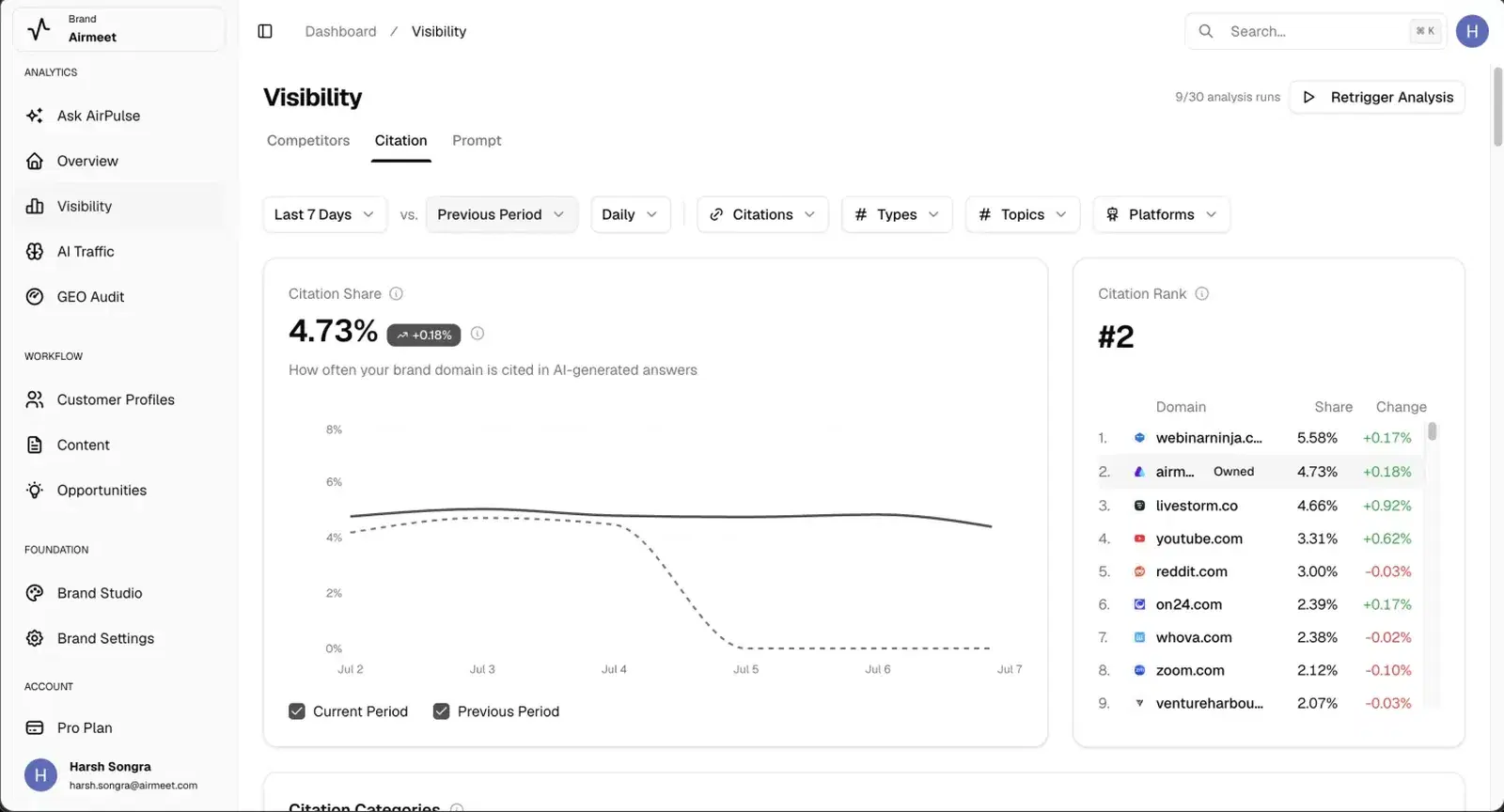Click the Airmeet brand pulse logo icon
The image size is (1504, 812).
pyautogui.click(x=39, y=29)
